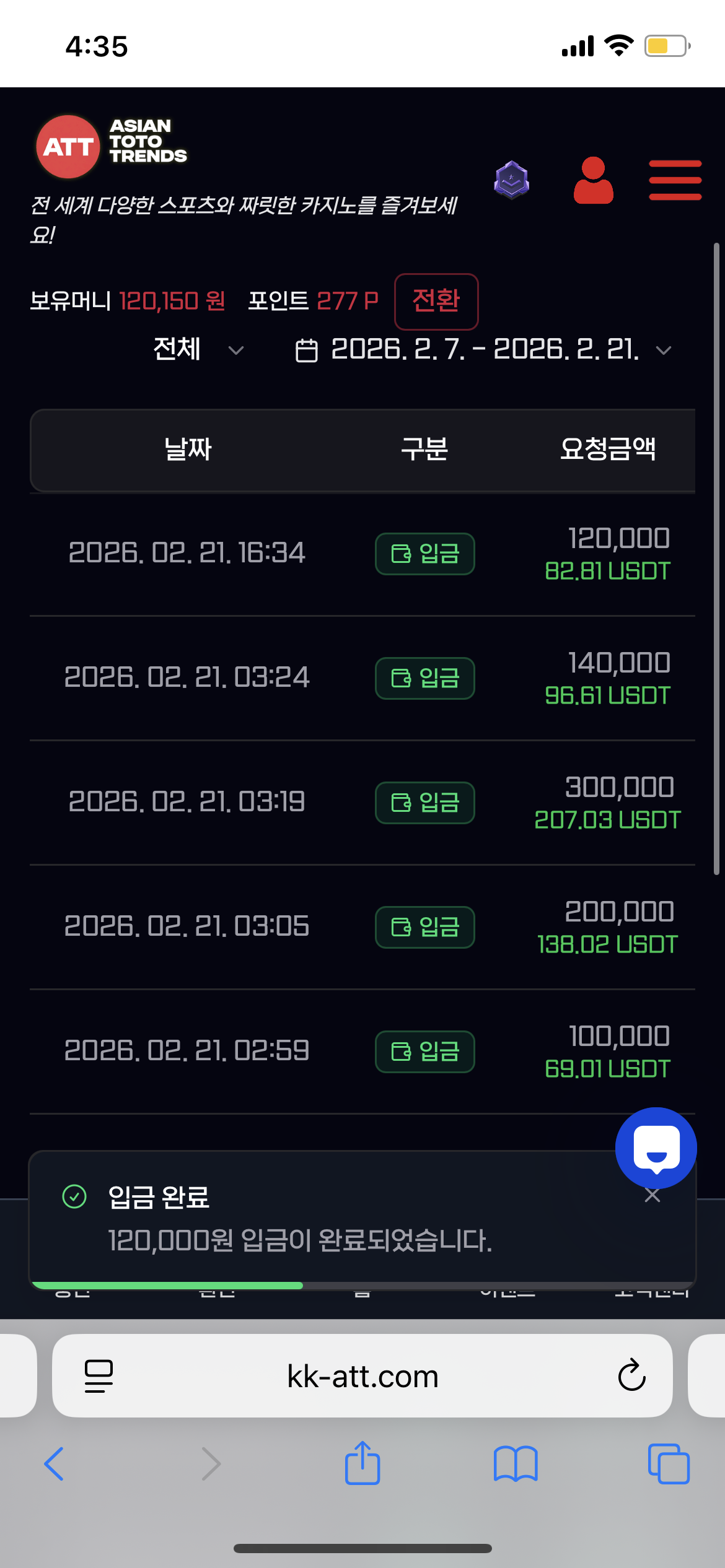Close the 입금 완료 notification
The height and width of the screenshot is (1568, 725).
click(x=652, y=1195)
